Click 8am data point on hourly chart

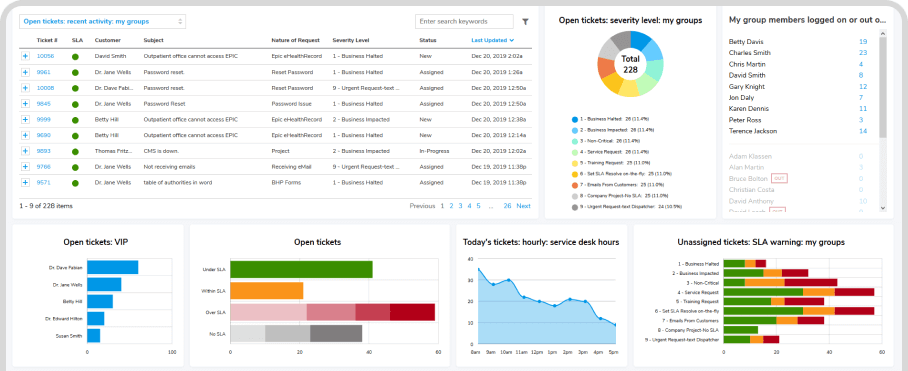tap(478, 269)
